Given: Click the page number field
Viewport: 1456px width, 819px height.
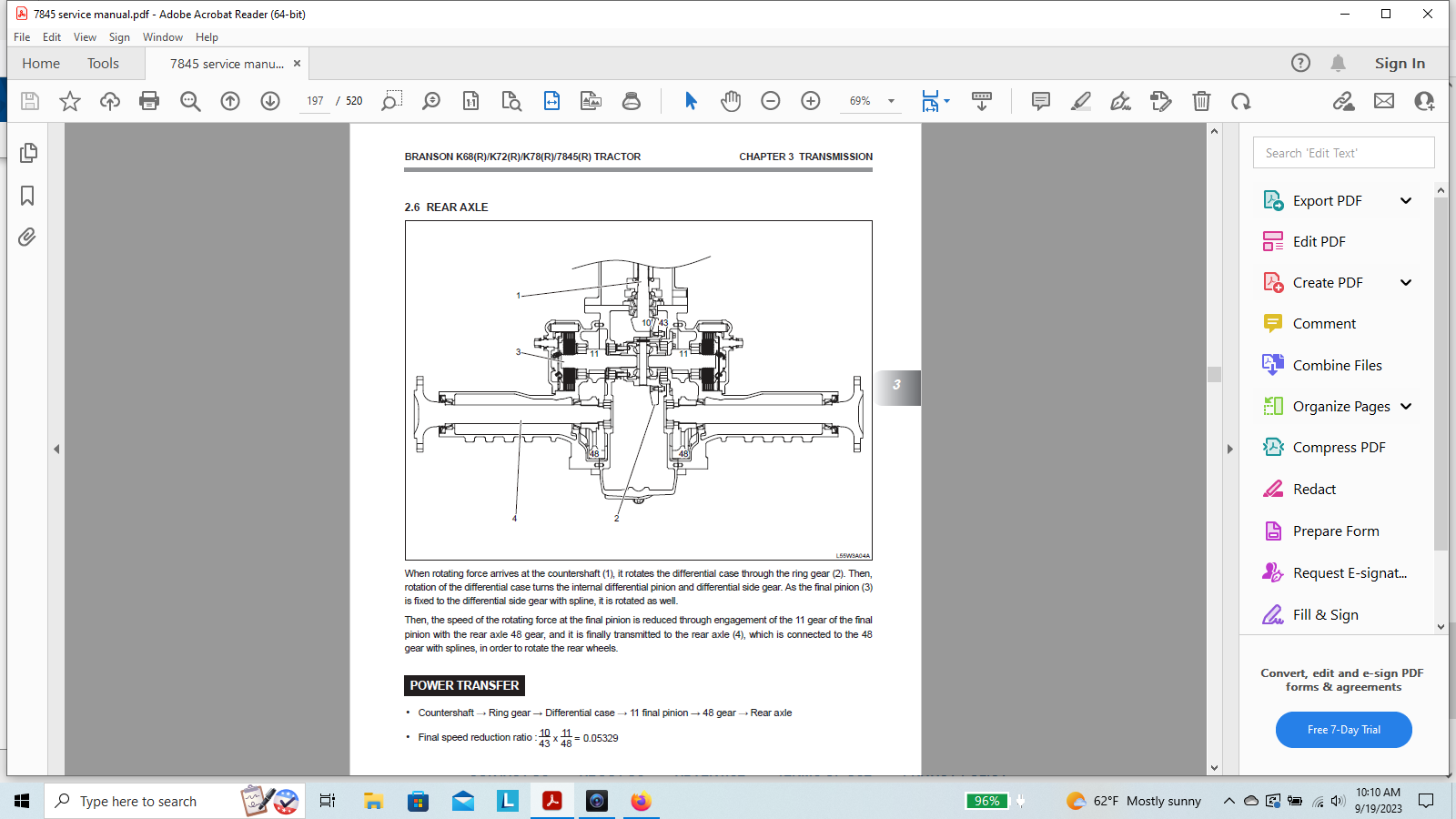Looking at the screenshot, I should coord(315,101).
